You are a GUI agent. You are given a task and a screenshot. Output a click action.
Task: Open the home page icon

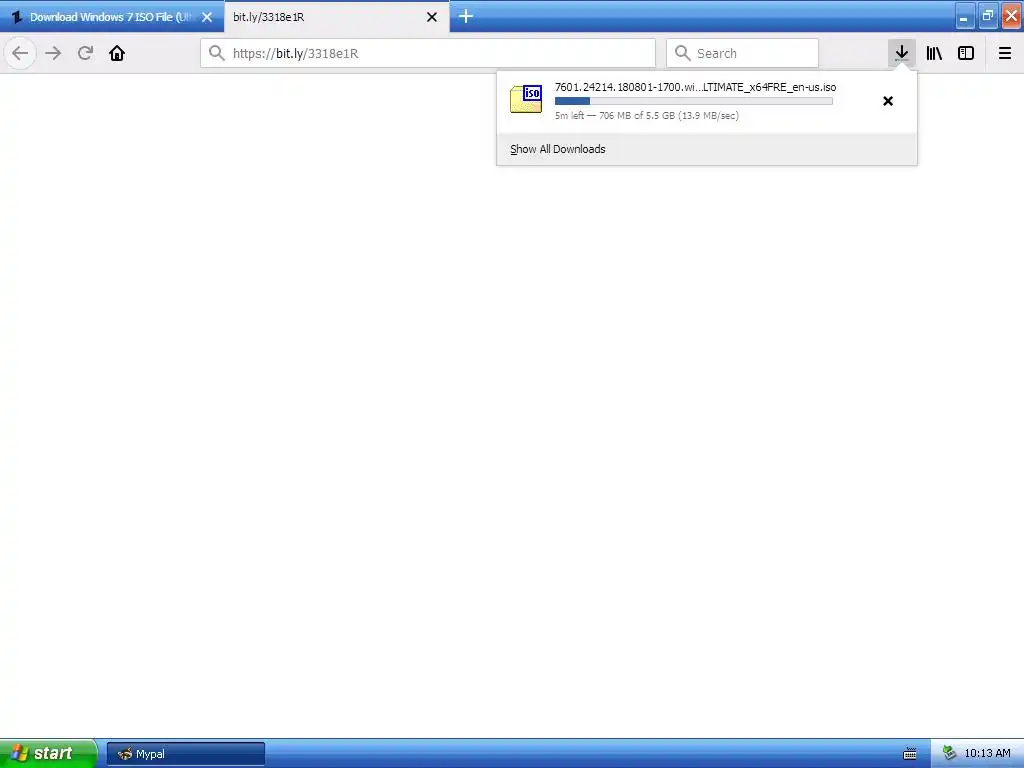[117, 53]
